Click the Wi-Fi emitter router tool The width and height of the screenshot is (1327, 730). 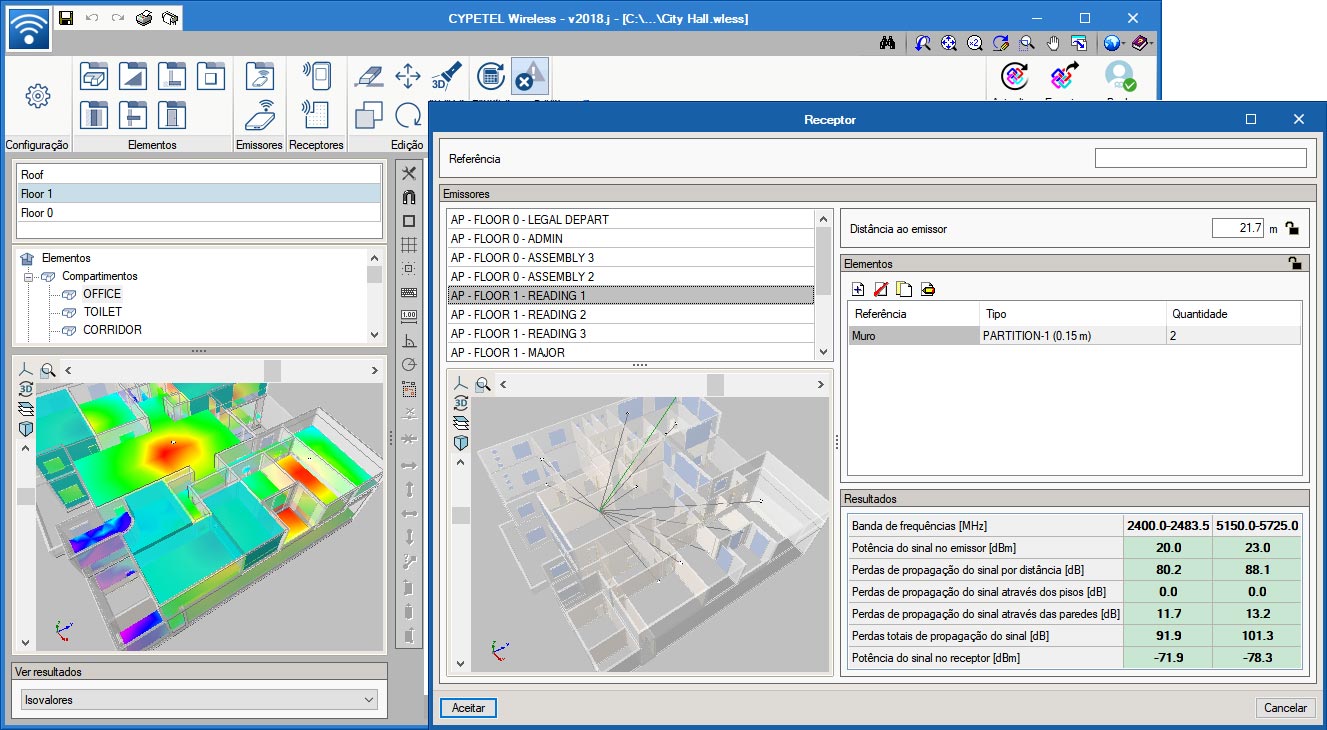(x=260, y=115)
